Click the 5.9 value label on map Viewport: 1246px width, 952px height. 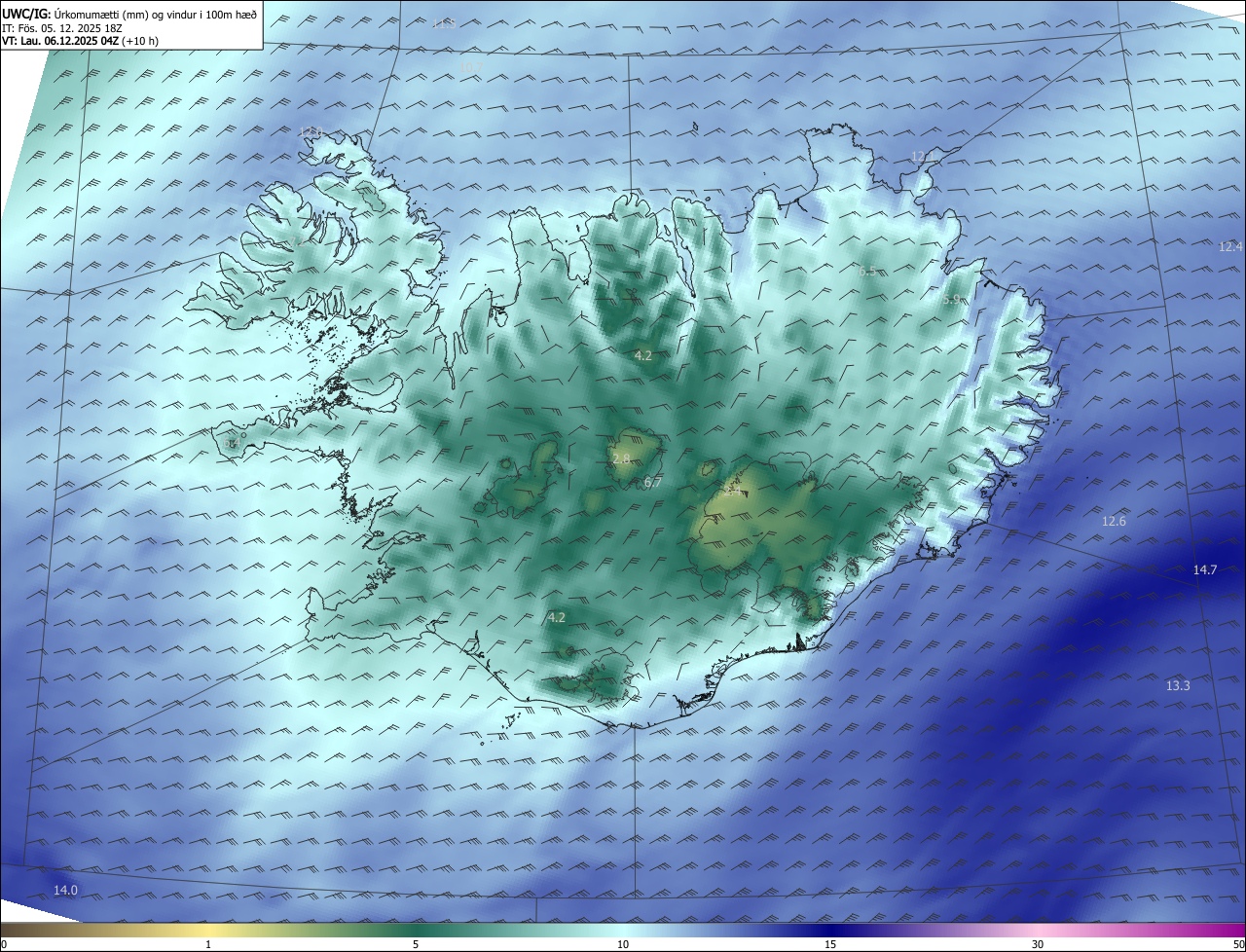952,300
